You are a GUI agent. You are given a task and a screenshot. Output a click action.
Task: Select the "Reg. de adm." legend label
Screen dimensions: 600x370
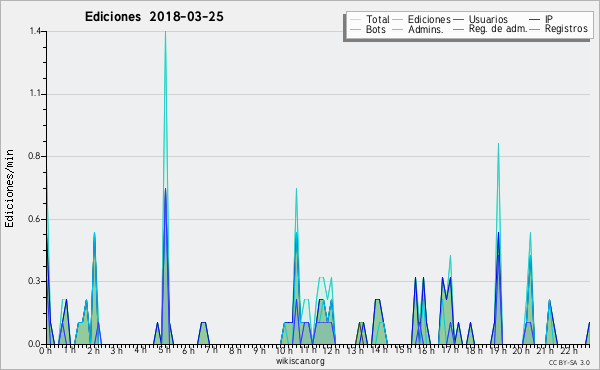pos(498,29)
